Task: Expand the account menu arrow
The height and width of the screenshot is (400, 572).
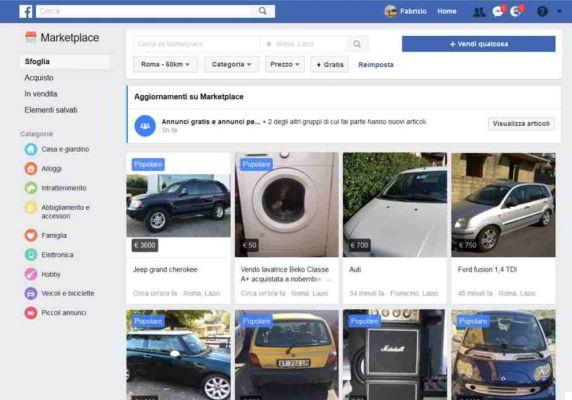Action: pyautogui.click(x=559, y=11)
